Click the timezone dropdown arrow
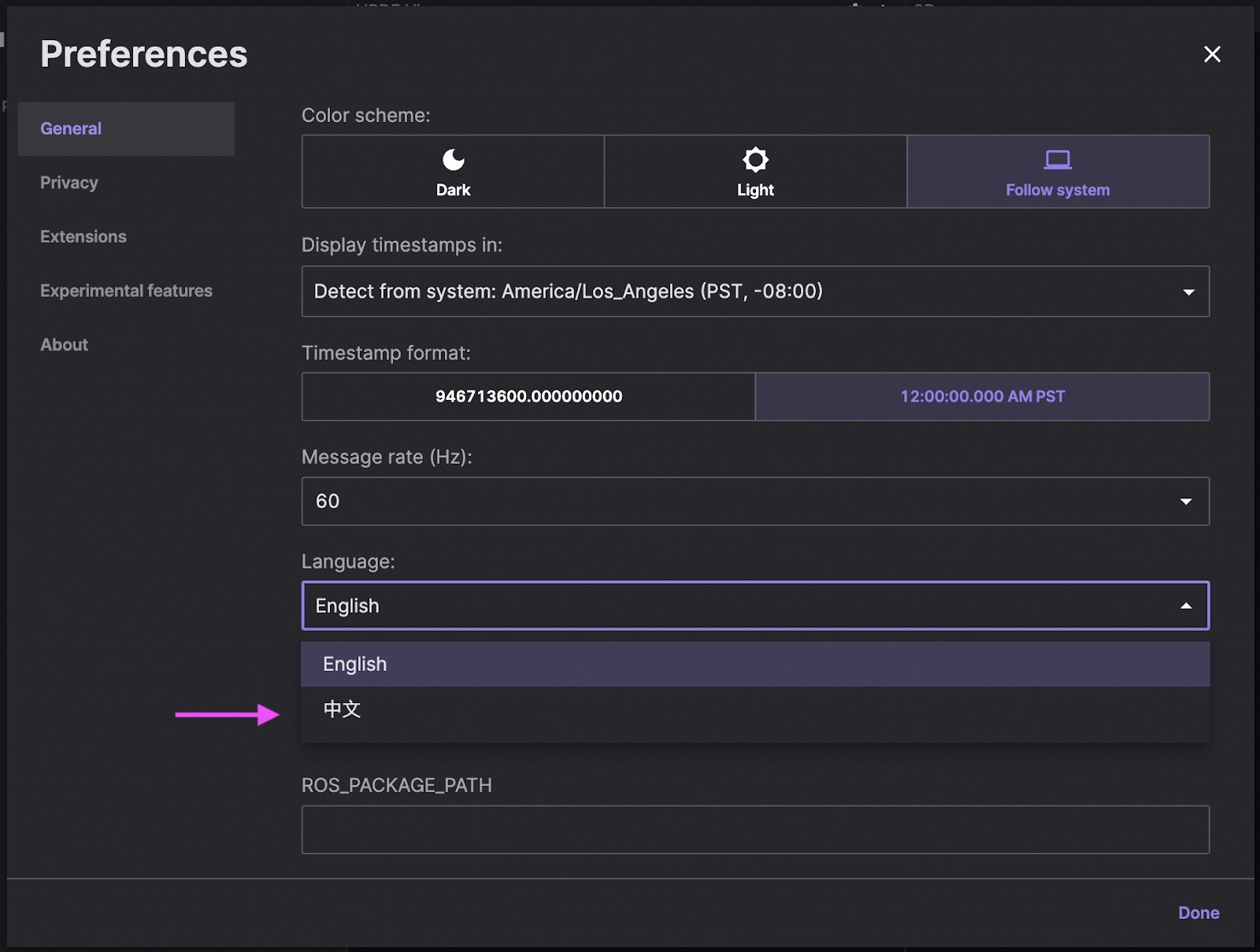The image size is (1260, 952). (x=1188, y=292)
